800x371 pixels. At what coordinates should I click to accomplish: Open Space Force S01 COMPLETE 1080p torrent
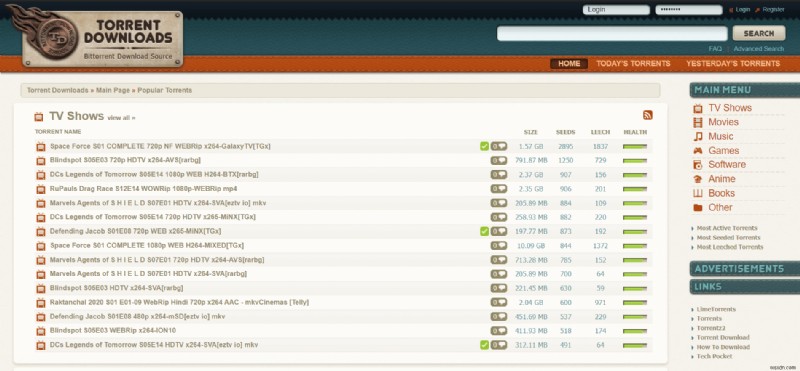pyautogui.click(x=147, y=245)
